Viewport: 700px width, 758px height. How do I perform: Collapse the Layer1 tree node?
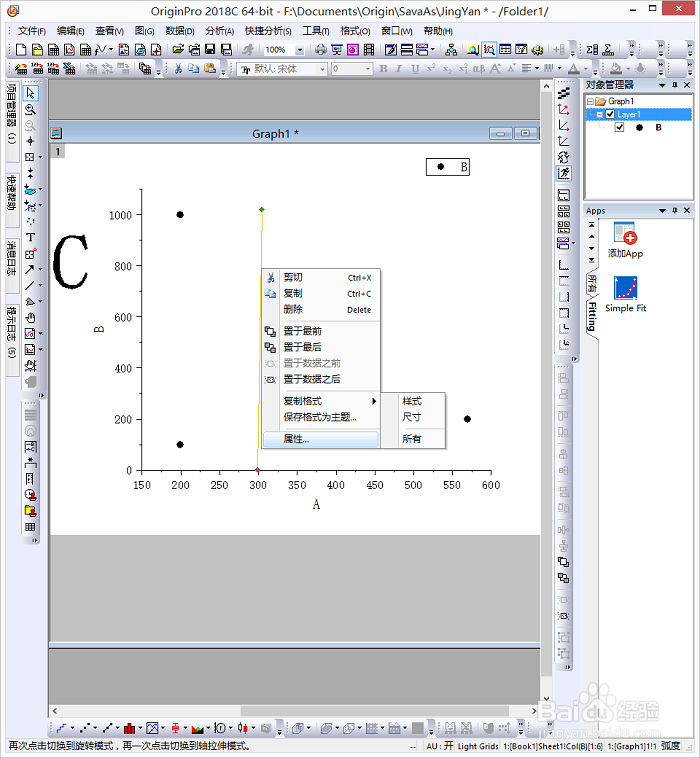point(599,115)
